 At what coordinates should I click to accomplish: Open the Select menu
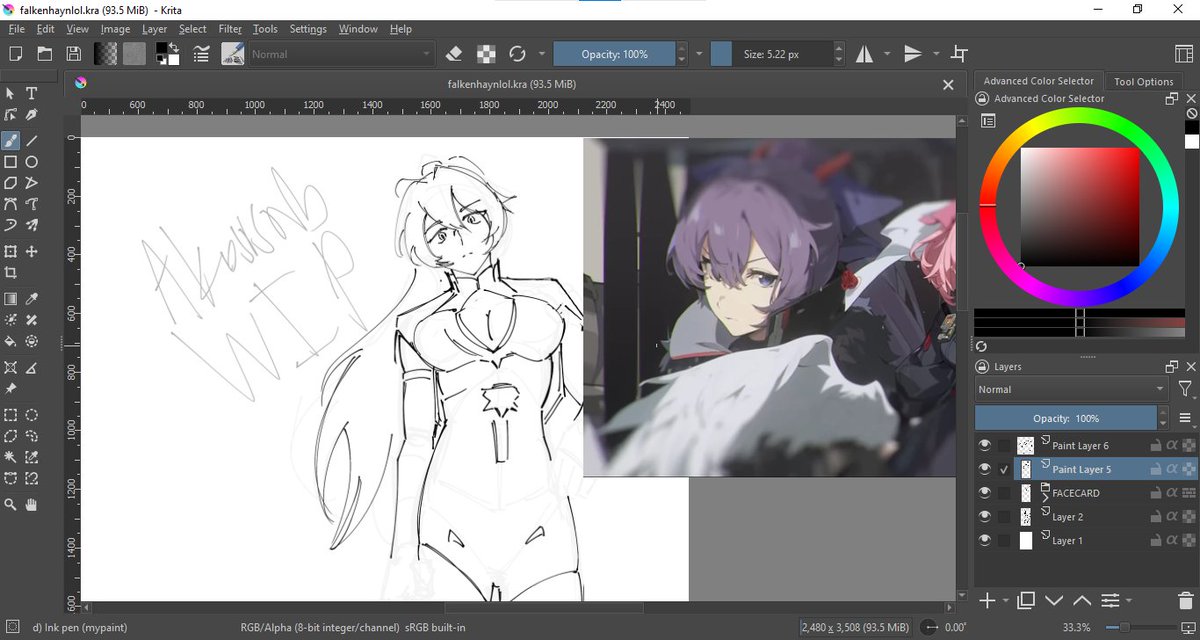pos(193,29)
